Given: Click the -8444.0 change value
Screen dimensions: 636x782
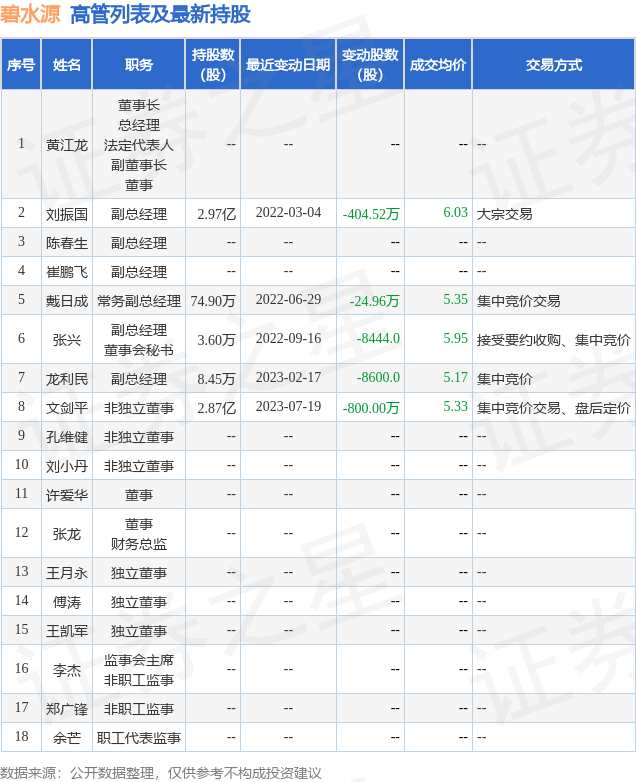Looking at the screenshot, I should [x=379, y=339].
